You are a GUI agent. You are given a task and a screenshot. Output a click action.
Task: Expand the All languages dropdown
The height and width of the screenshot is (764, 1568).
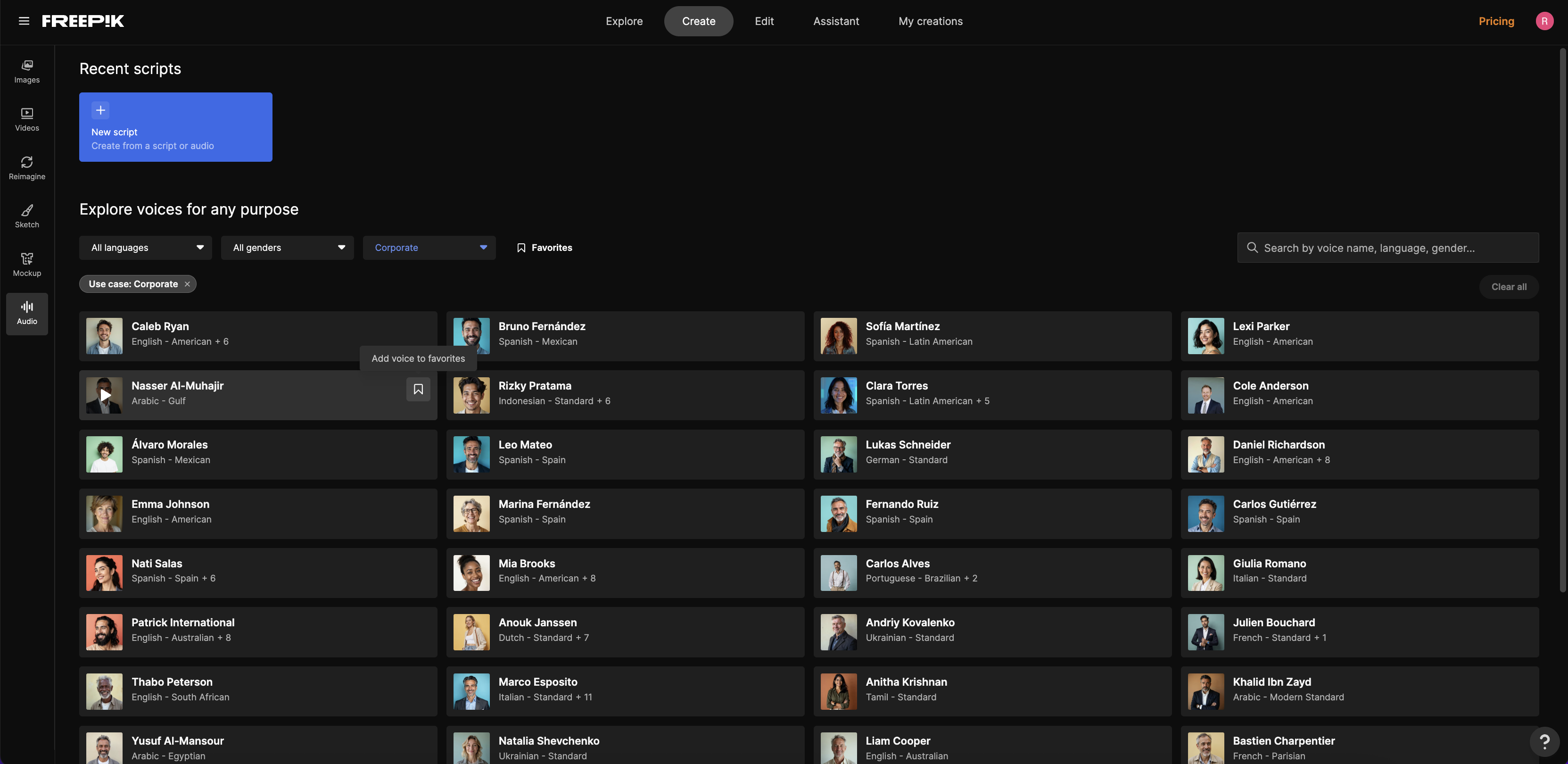pyautogui.click(x=146, y=248)
